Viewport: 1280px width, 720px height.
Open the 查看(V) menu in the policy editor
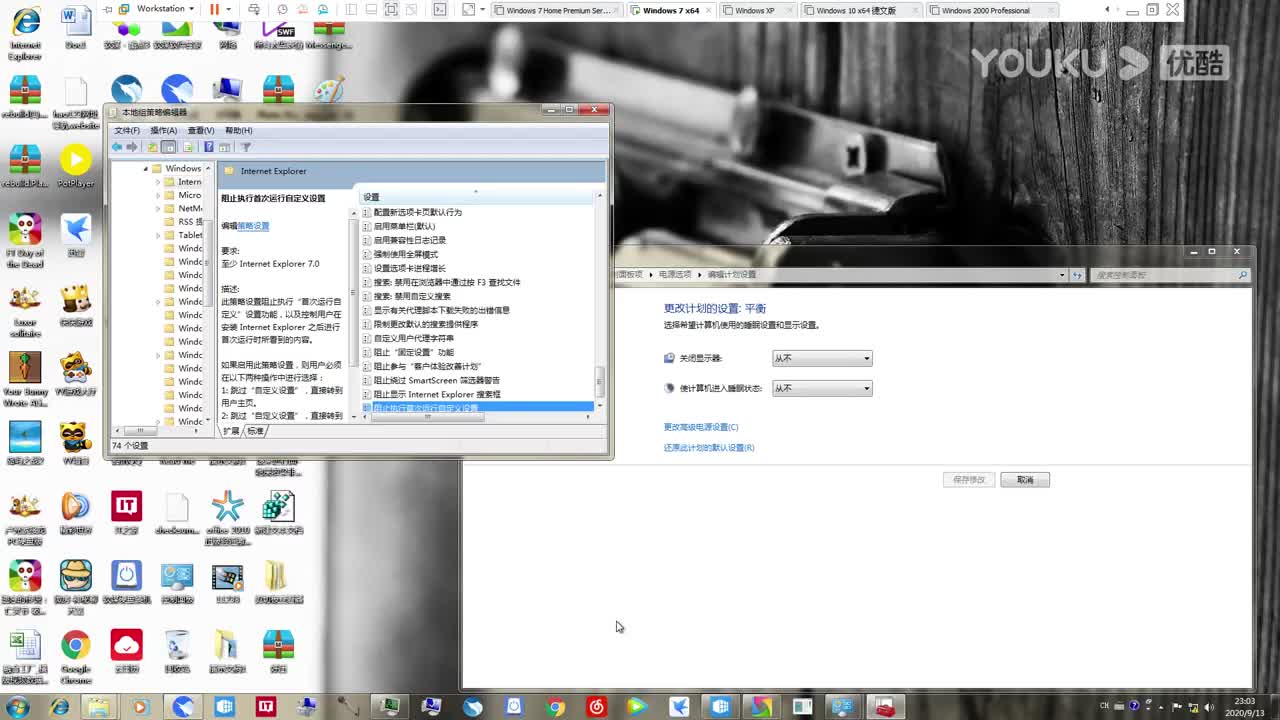[200, 130]
